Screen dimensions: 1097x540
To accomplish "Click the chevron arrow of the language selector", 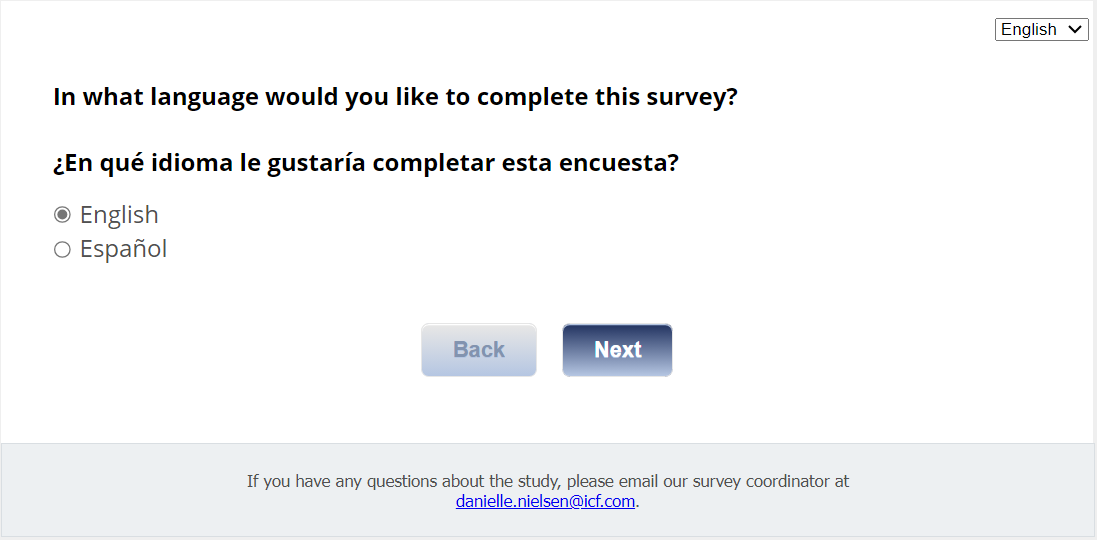I will 1076,30.
